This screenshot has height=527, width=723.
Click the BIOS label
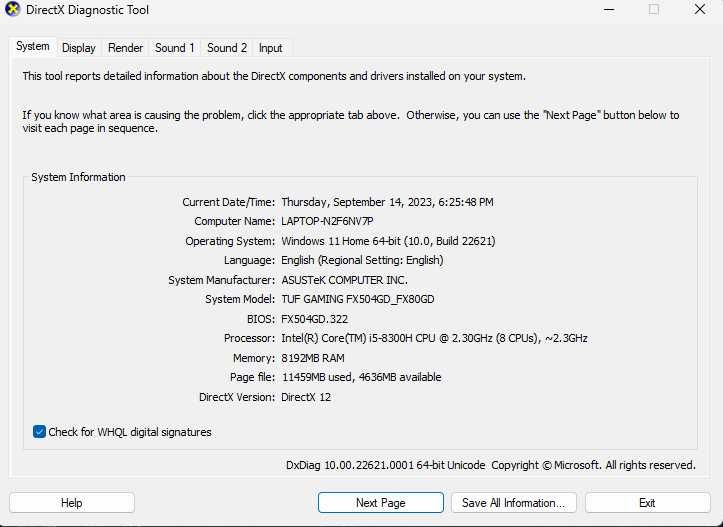[261, 319]
